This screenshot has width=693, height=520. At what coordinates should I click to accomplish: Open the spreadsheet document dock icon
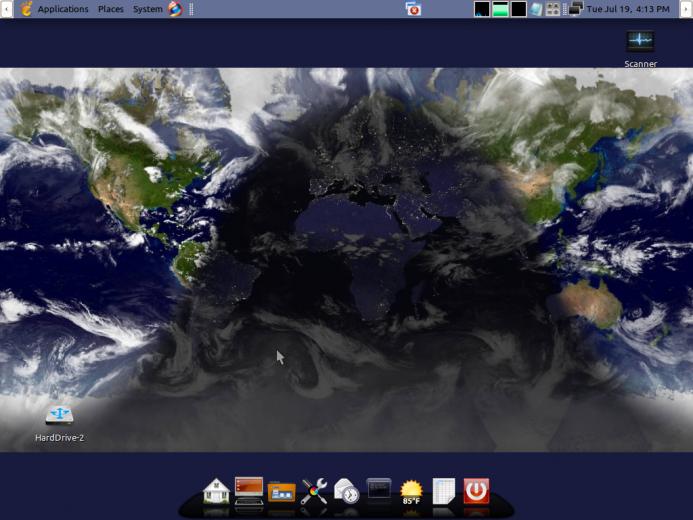444,491
